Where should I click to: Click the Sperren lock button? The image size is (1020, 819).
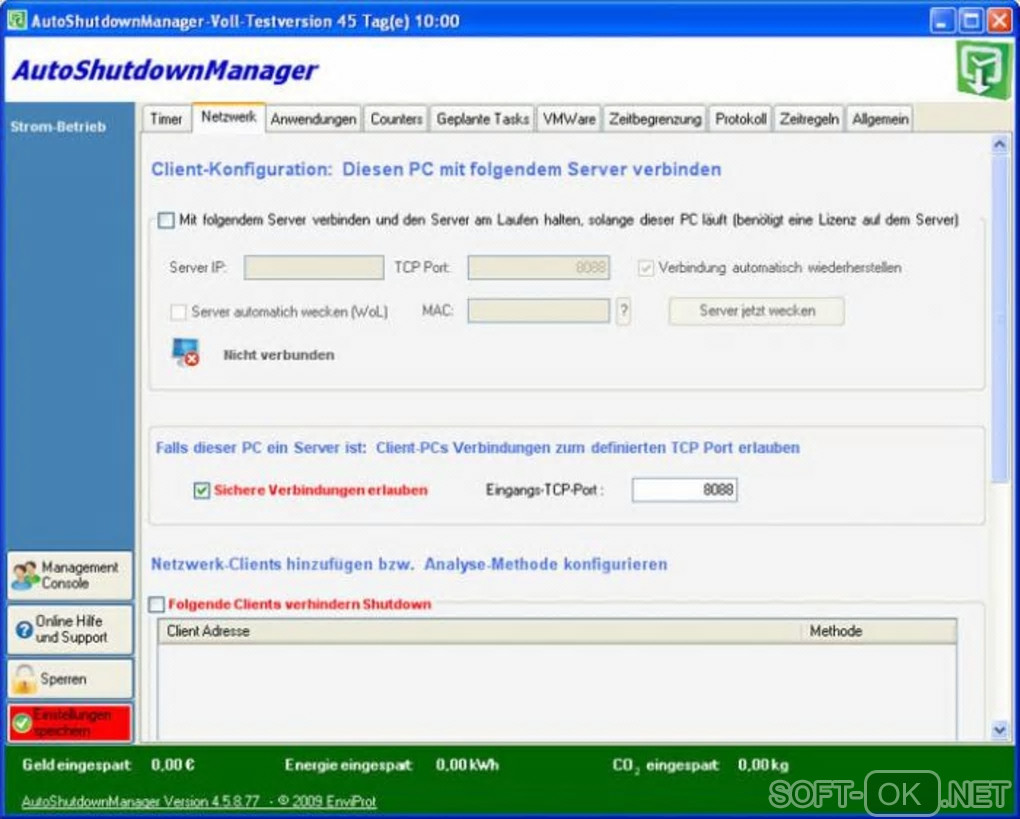coord(70,678)
